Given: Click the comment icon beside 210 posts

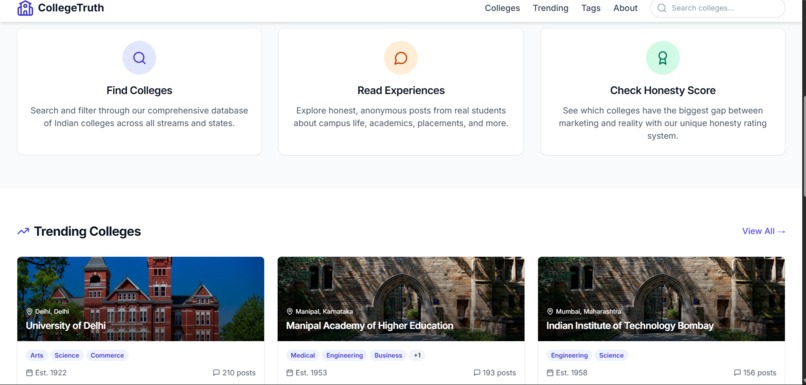Looking at the screenshot, I should click(x=216, y=373).
